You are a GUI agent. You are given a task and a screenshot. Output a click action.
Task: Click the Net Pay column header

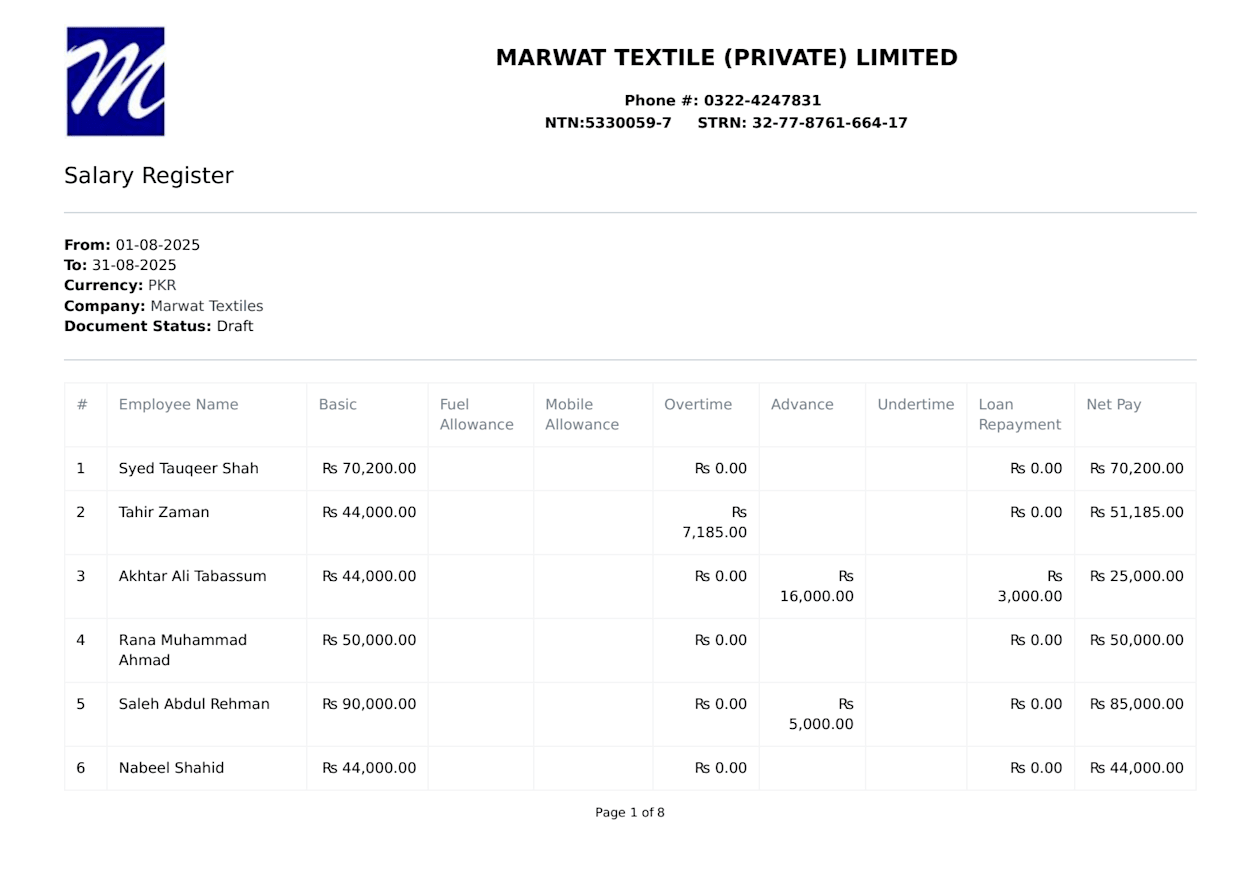[x=1113, y=405]
